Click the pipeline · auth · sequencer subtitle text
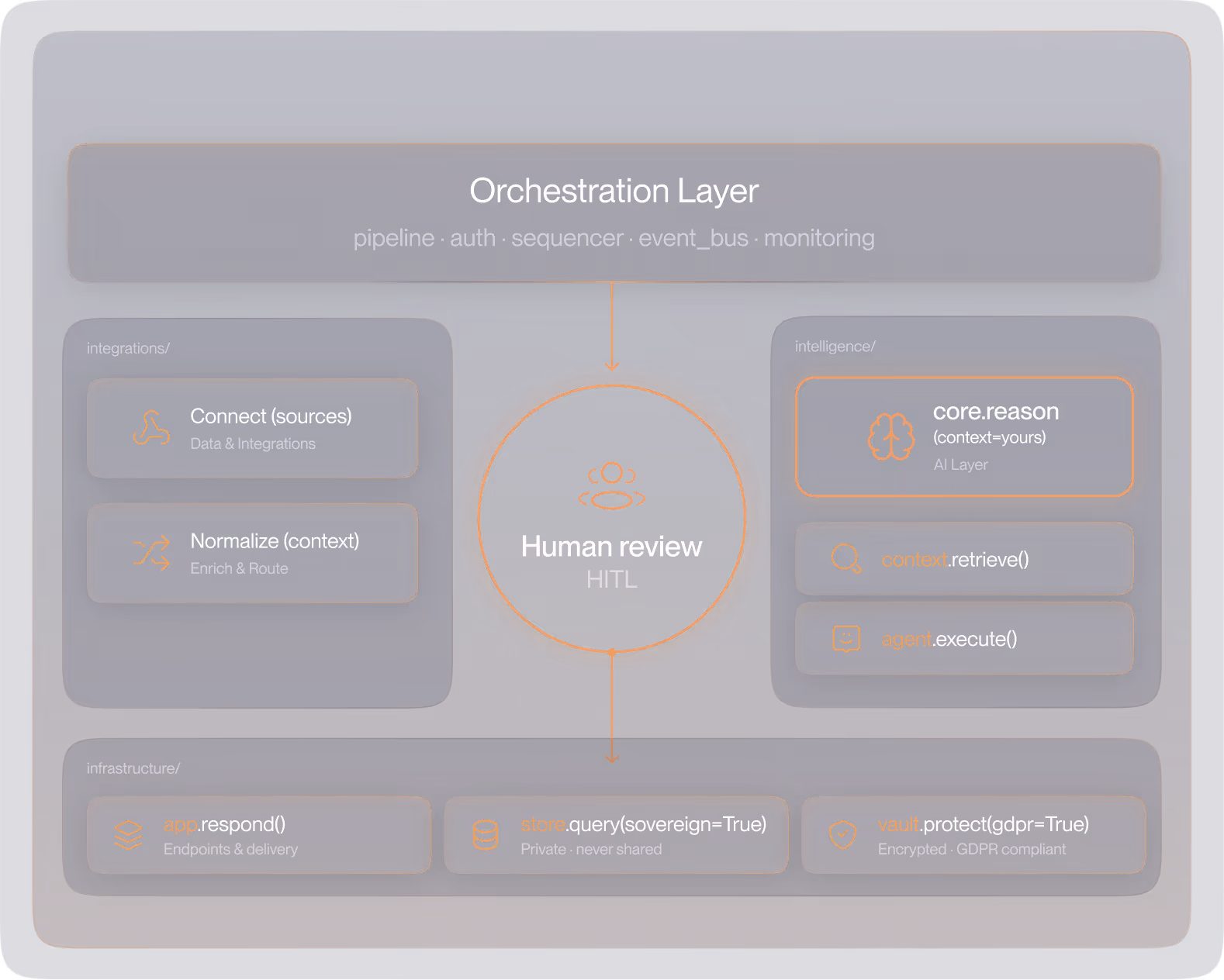This screenshot has height=980, width=1224. click(614, 238)
